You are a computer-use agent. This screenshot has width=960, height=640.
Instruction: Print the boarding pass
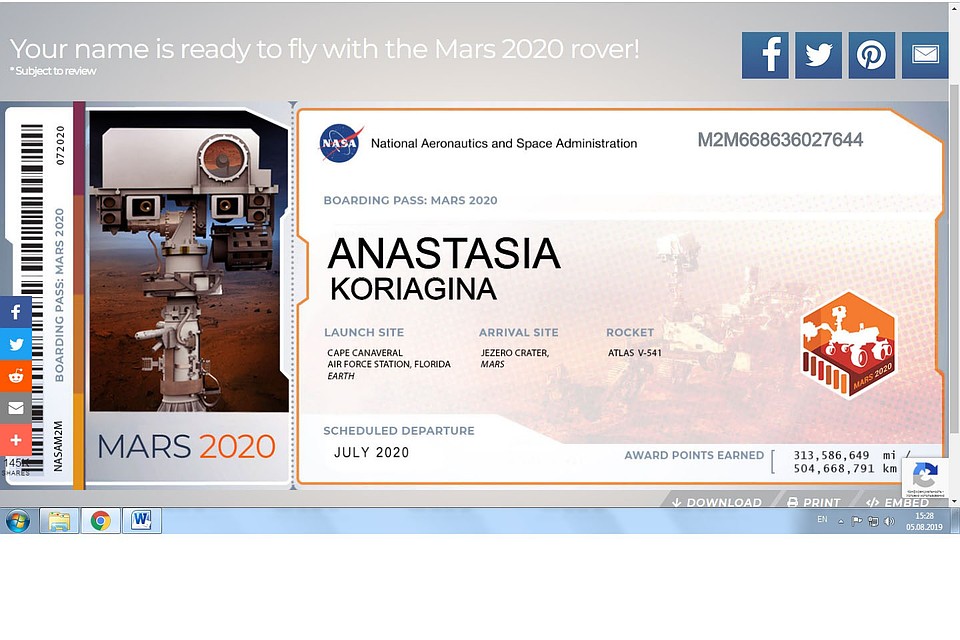point(814,502)
